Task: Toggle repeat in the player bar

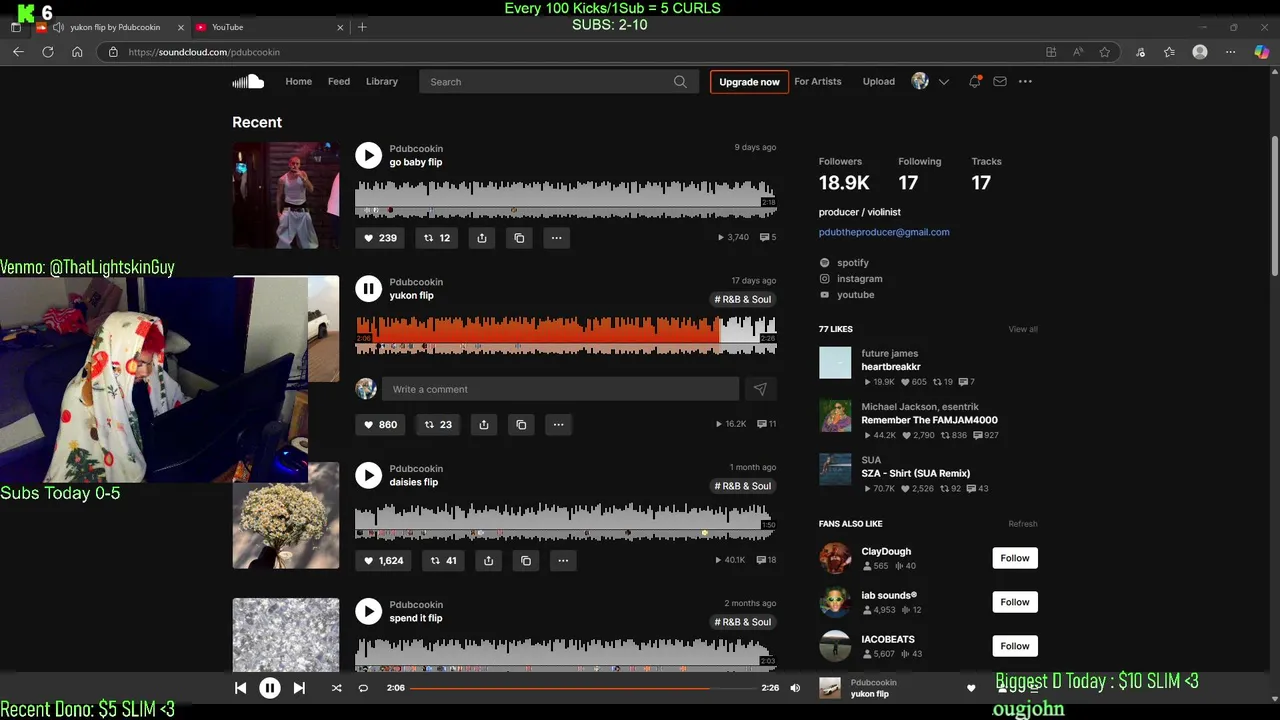Action: pos(363,688)
